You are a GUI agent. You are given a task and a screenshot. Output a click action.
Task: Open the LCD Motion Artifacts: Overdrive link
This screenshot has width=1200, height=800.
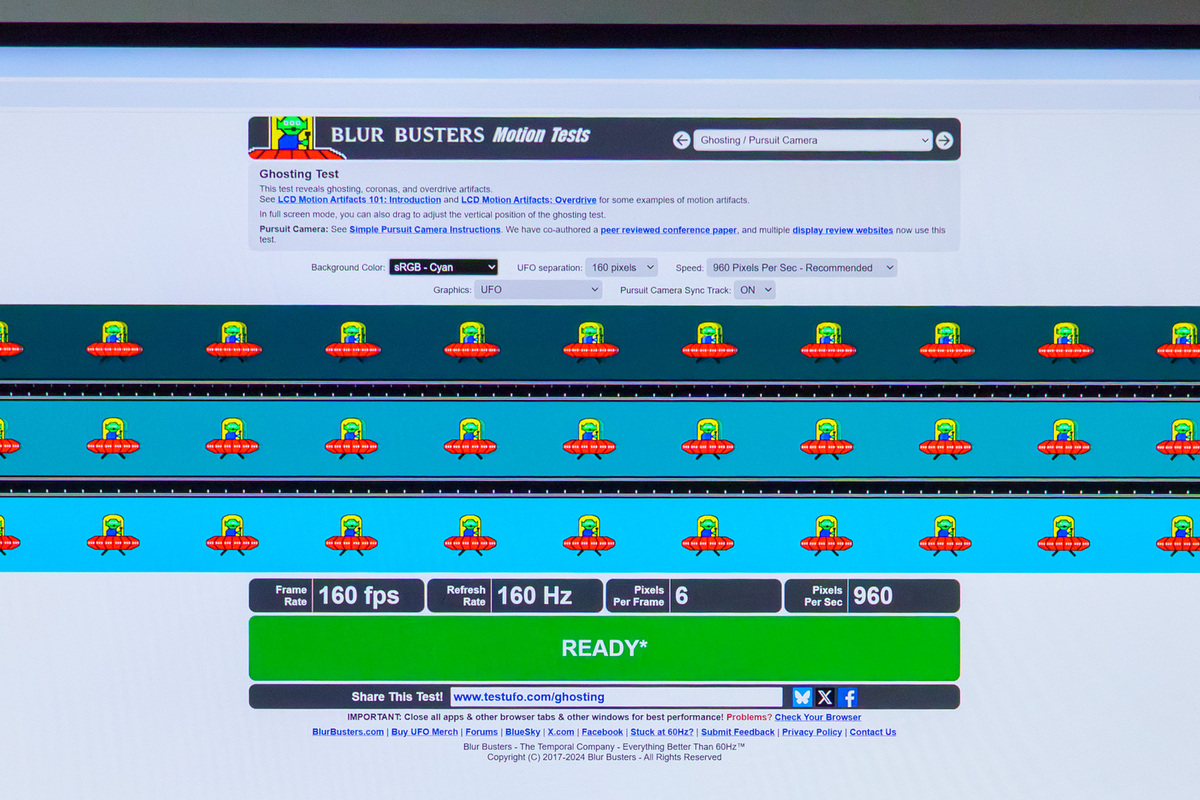click(x=529, y=200)
